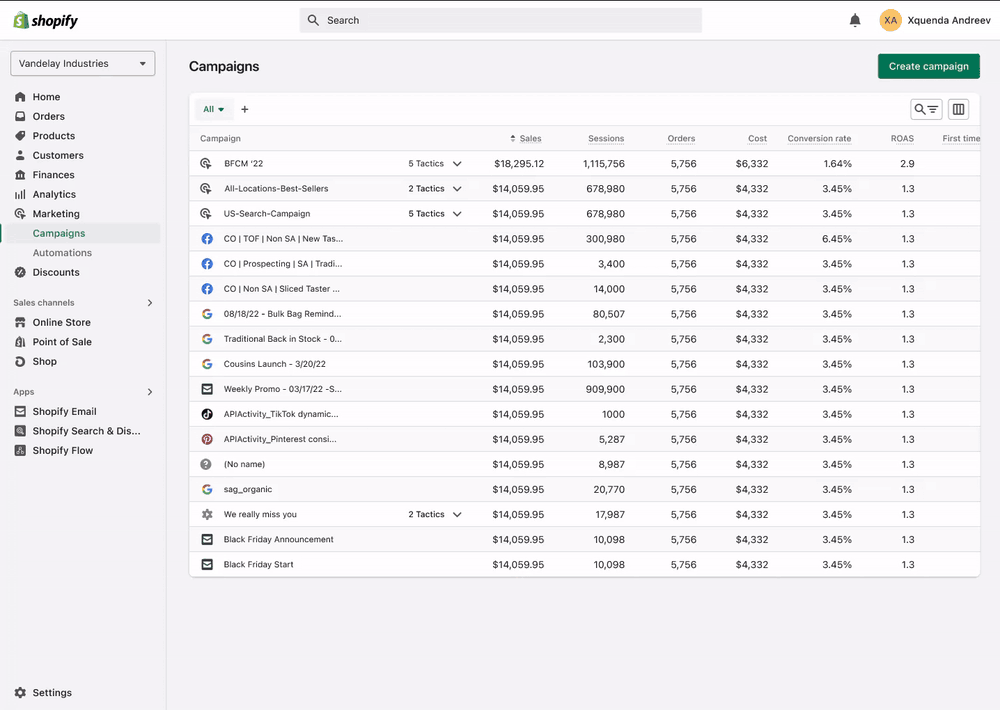Viewport: 1000px width, 710px height.
Task: Click the TikTok icon in APIActivity_TikTok row
Action: [x=207, y=414]
